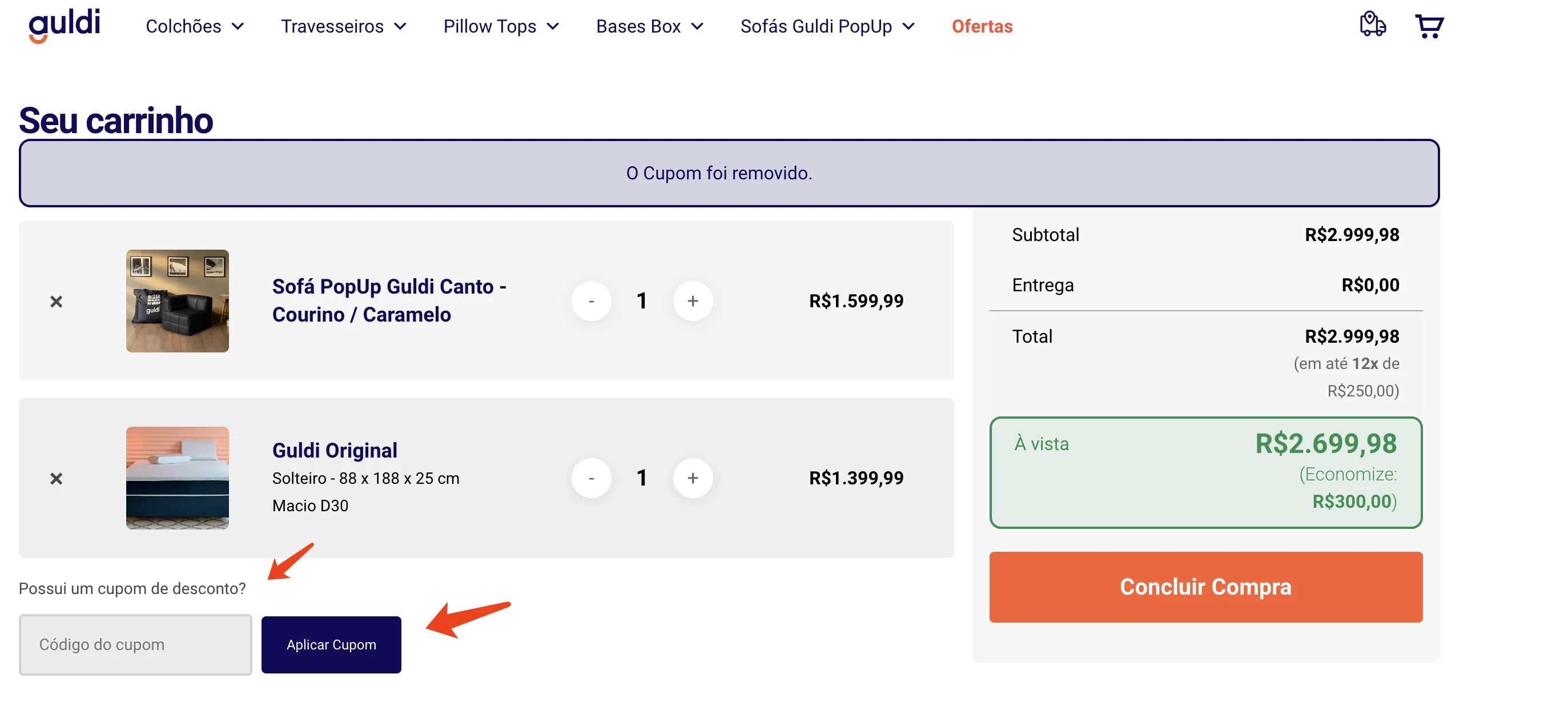The height and width of the screenshot is (714, 1568).
Task: Open the Bases Box menu
Action: (x=649, y=26)
